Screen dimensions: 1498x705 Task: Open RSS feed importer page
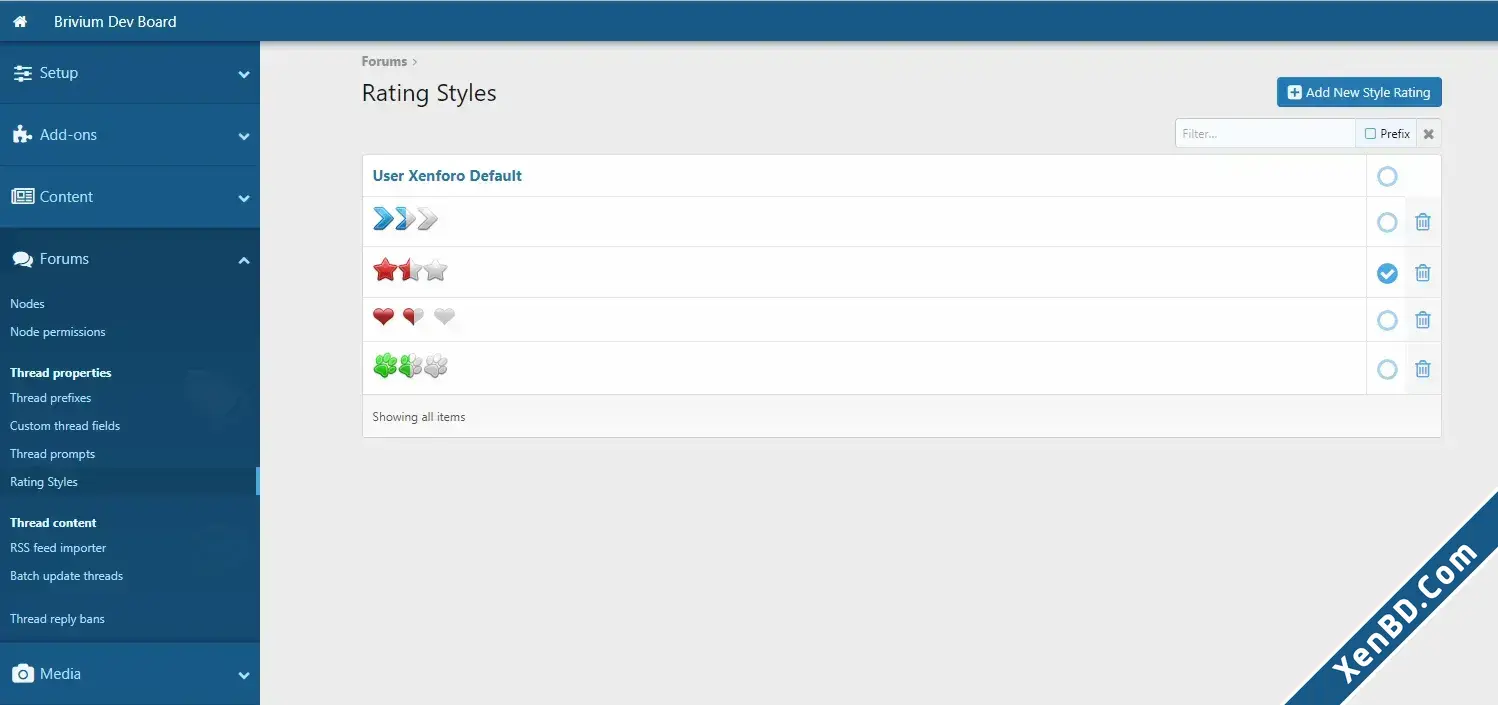coord(58,548)
